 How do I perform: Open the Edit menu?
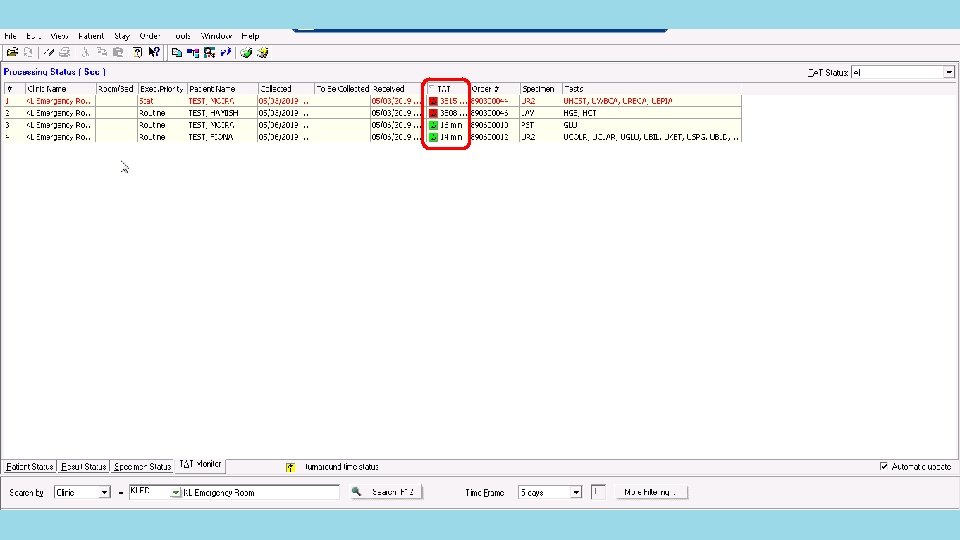[x=33, y=36]
